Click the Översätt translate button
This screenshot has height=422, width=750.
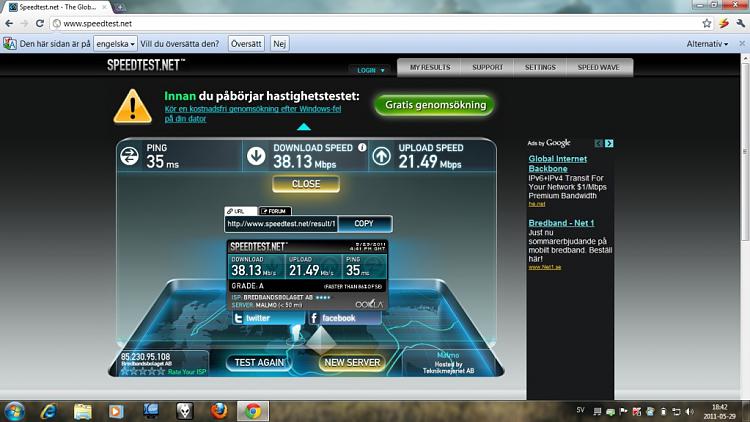pos(246,44)
